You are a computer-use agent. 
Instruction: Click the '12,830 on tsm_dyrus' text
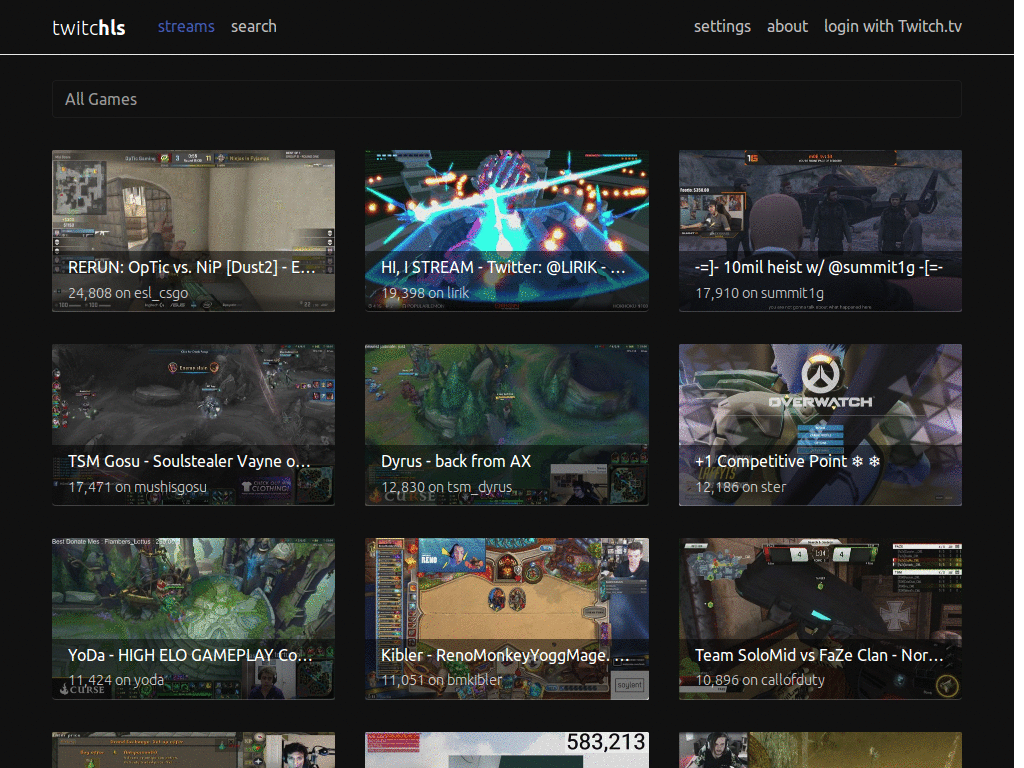click(447, 487)
